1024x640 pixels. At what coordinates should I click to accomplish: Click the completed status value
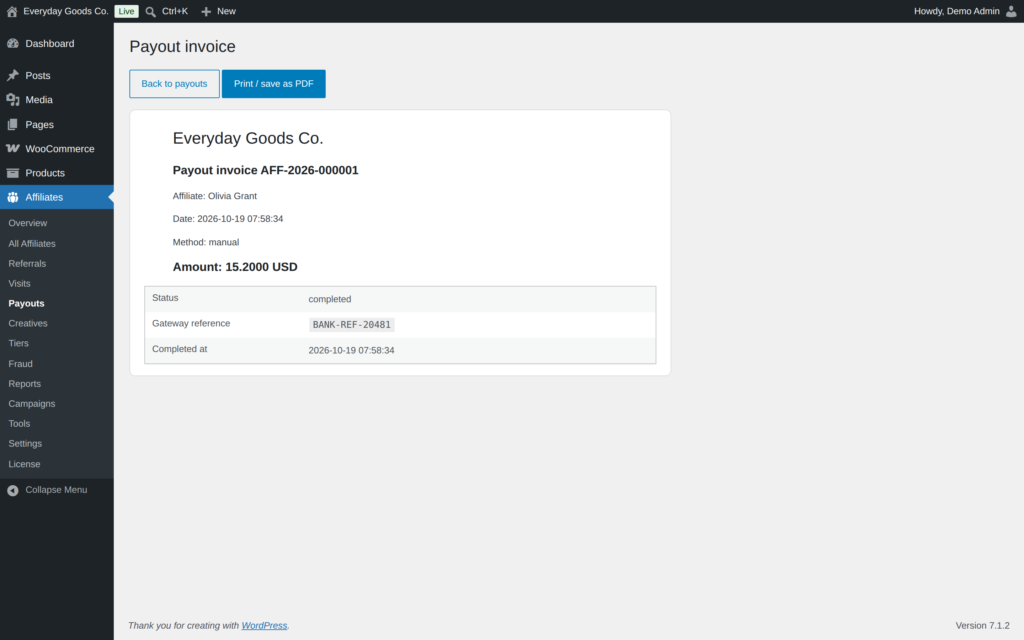tap(330, 299)
